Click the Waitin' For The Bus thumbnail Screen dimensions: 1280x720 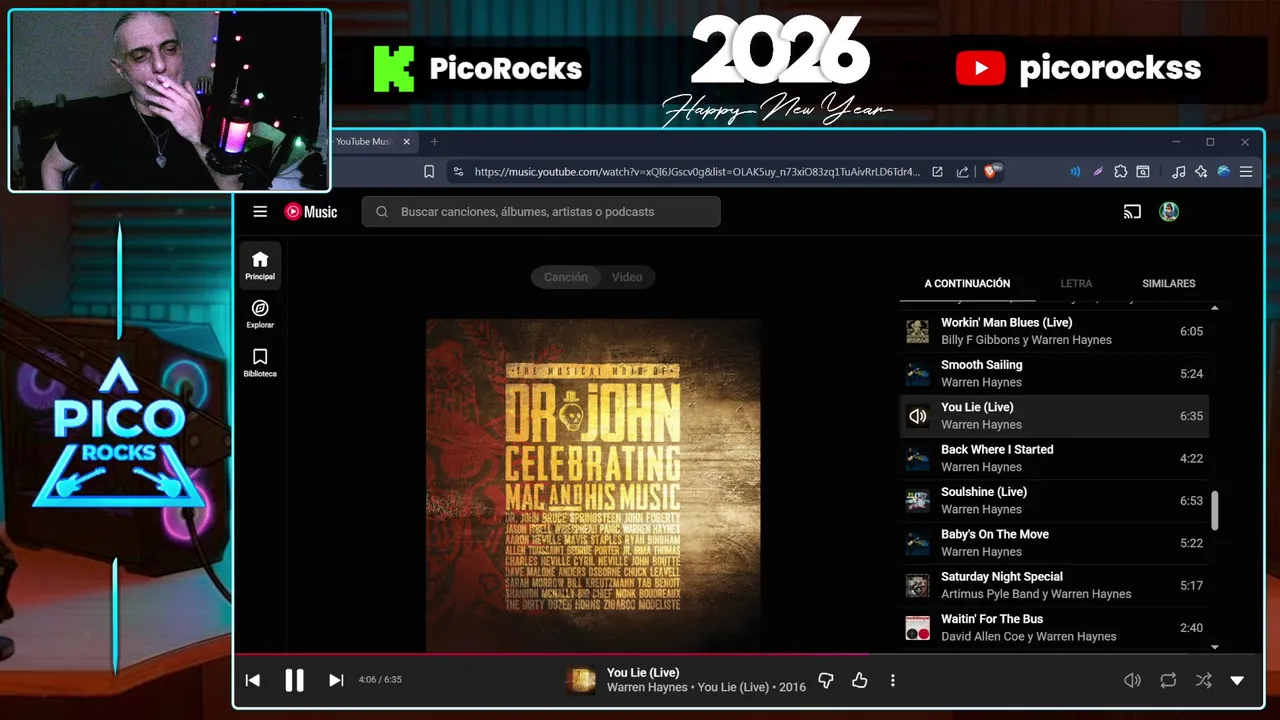[917, 628]
